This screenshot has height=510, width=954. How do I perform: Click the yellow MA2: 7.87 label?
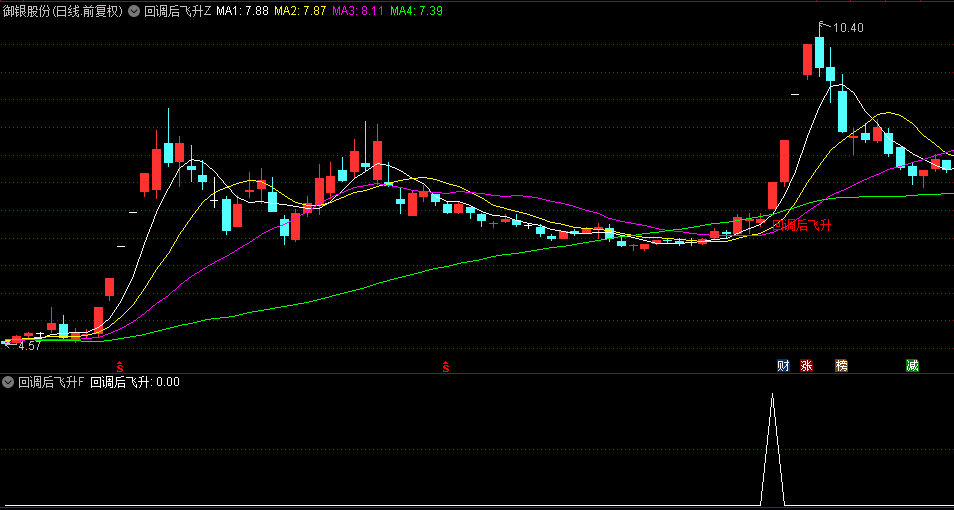[300, 11]
